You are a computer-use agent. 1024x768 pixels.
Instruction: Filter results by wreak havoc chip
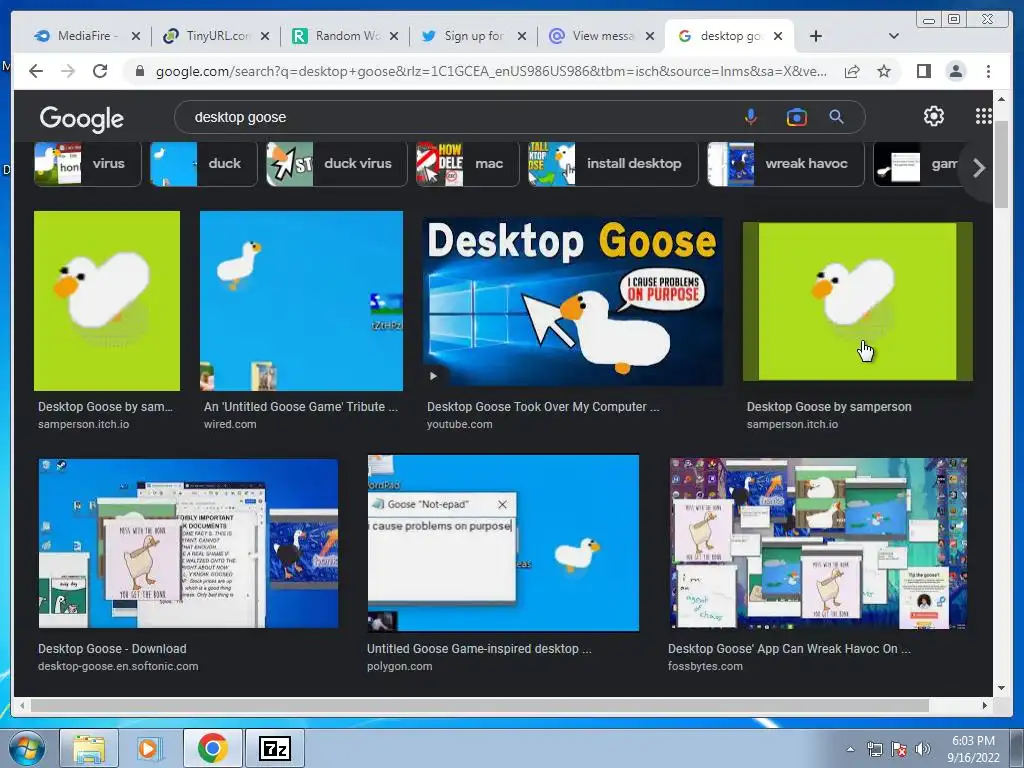786,164
